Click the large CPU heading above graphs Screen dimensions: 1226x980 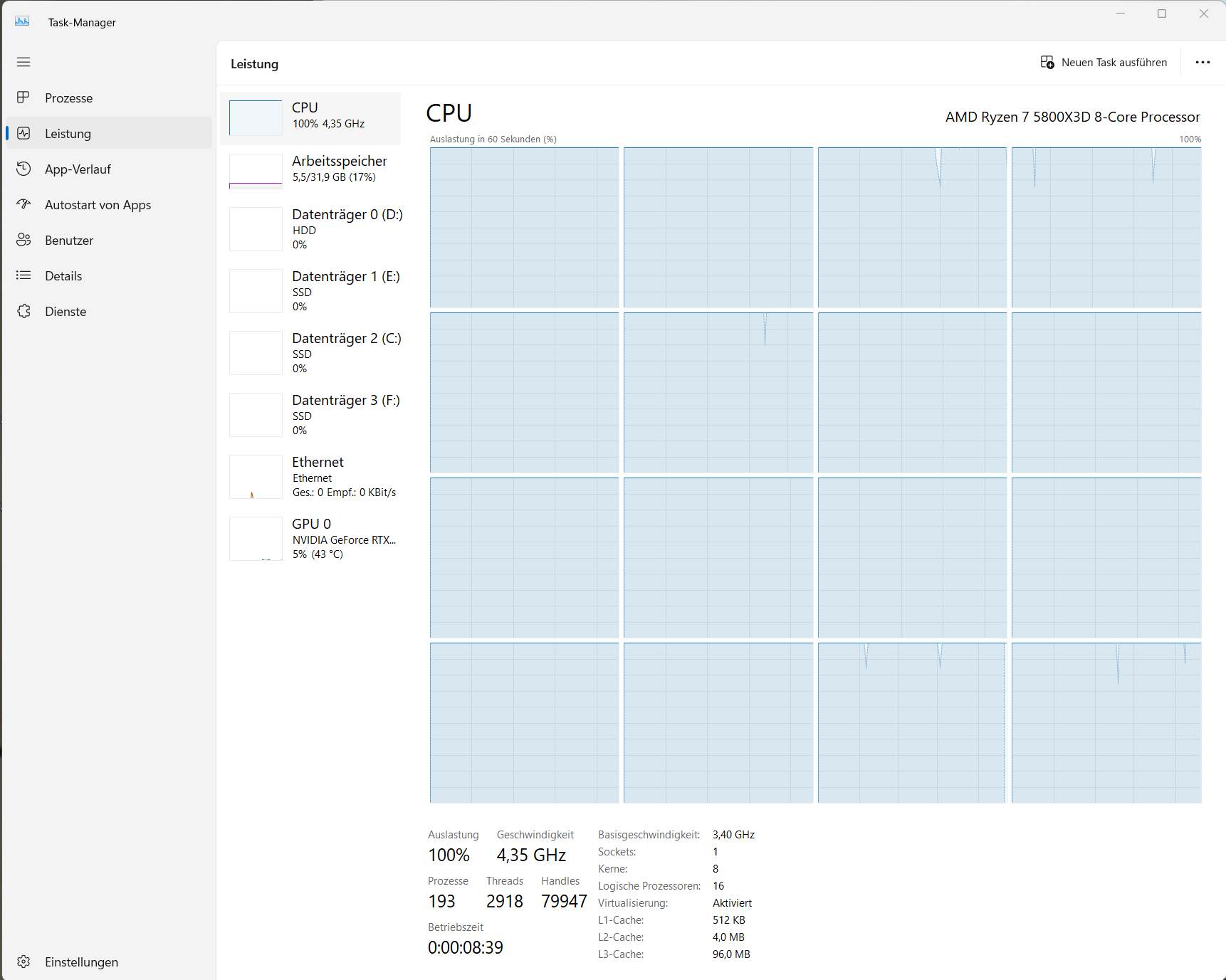(449, 113)
